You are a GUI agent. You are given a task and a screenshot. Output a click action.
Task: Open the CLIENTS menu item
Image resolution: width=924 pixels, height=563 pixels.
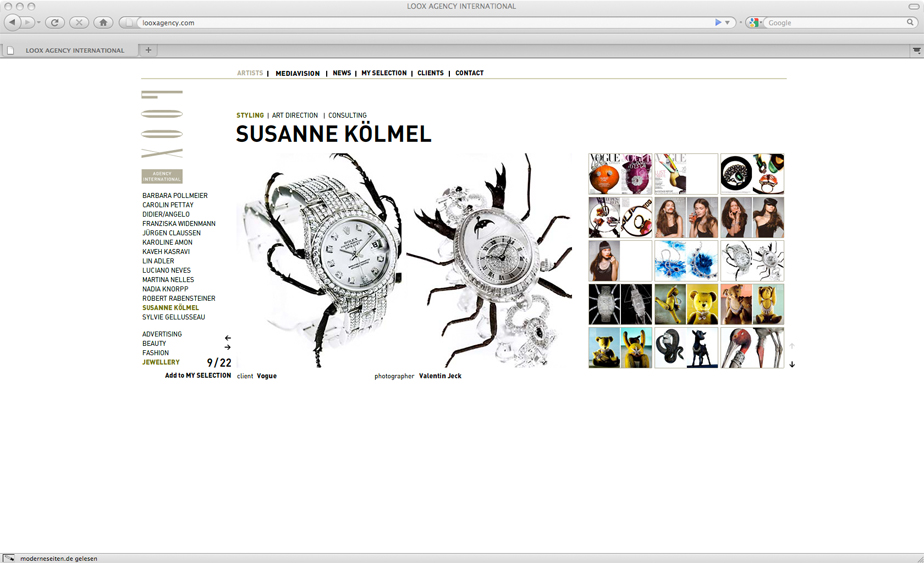tap(430, 73)
